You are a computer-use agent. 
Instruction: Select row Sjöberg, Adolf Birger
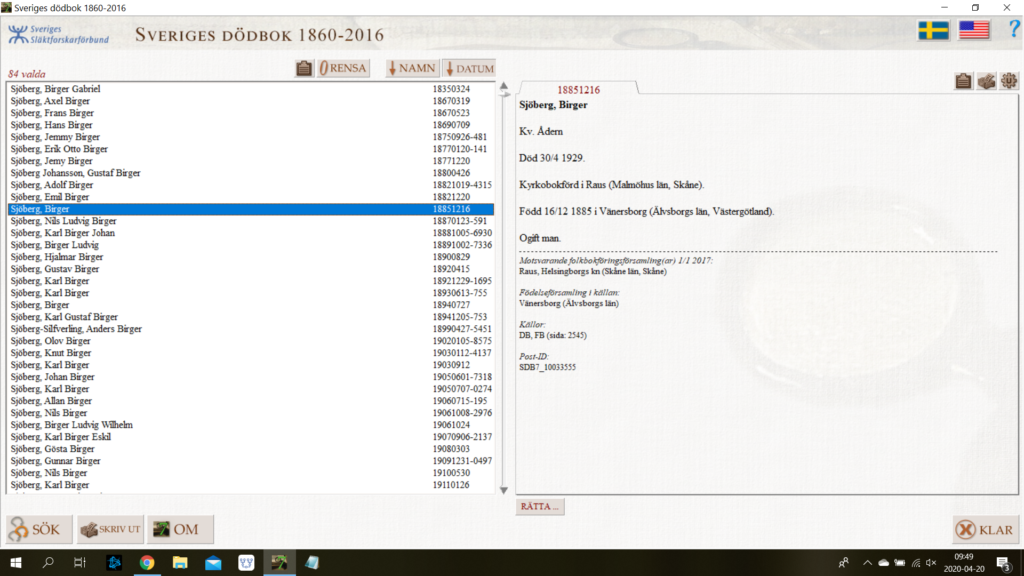tap(251, 185)
